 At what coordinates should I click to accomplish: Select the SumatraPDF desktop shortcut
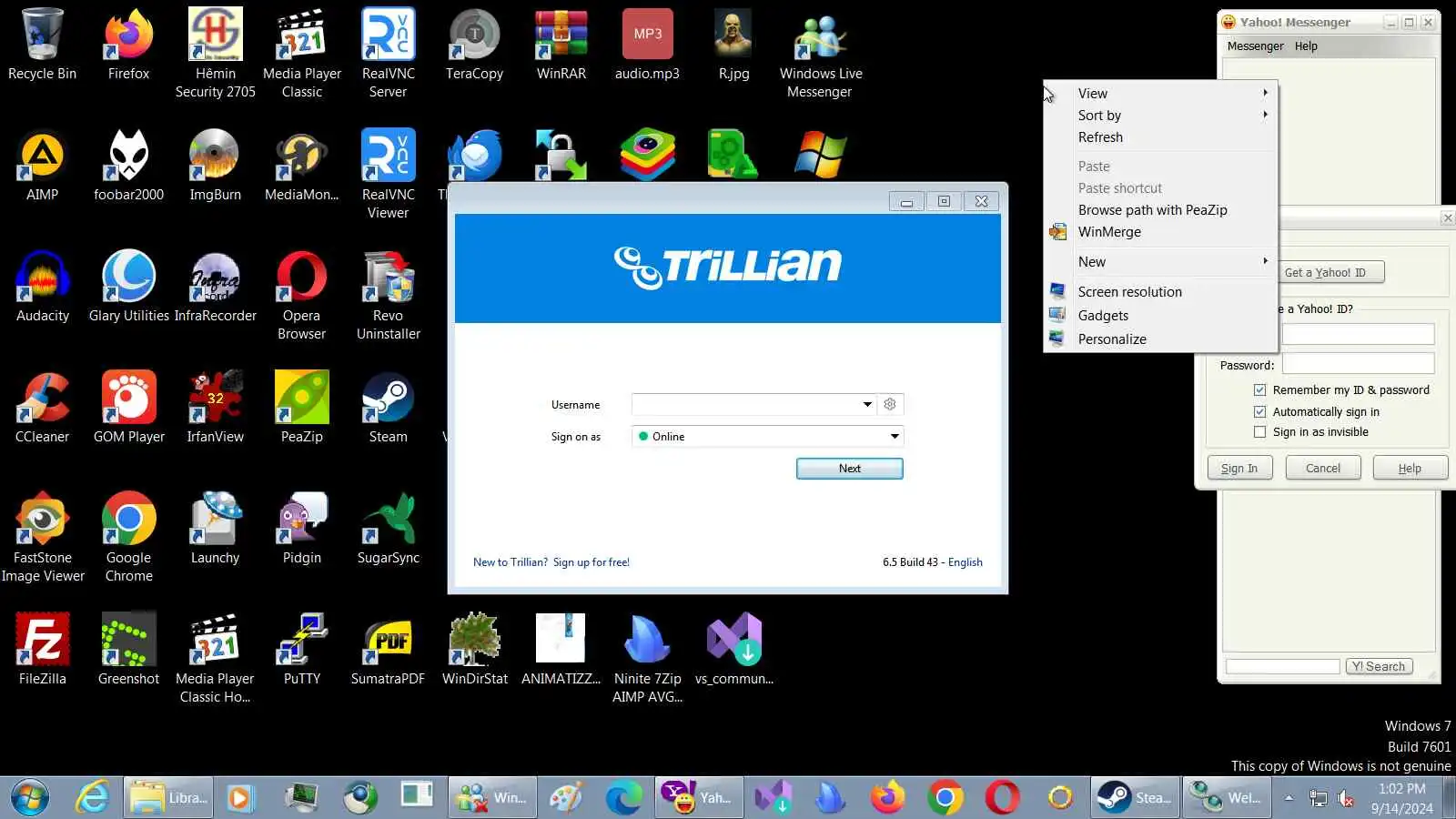388,651
